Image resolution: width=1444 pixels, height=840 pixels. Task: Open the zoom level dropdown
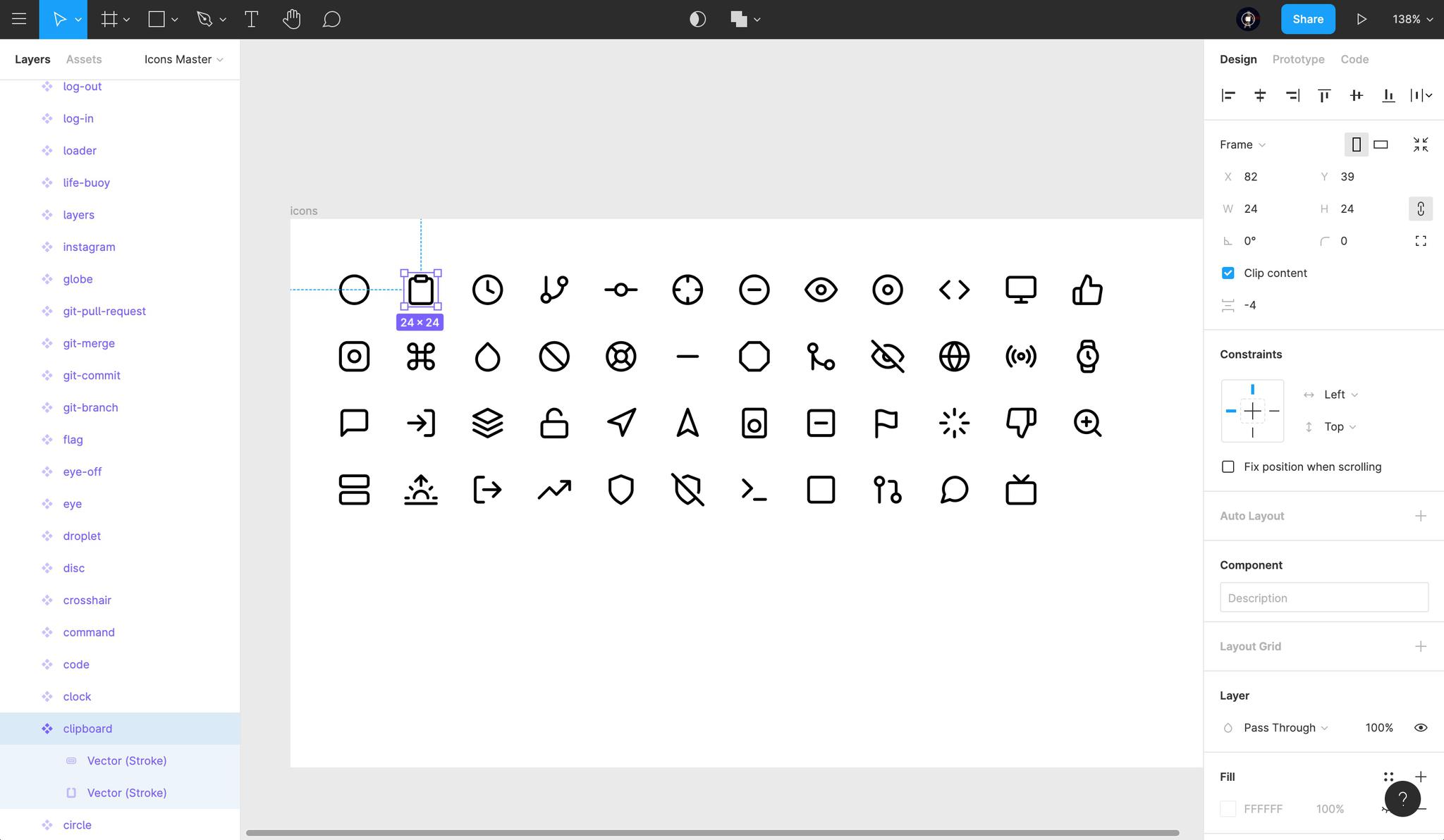click(1409, 19)
